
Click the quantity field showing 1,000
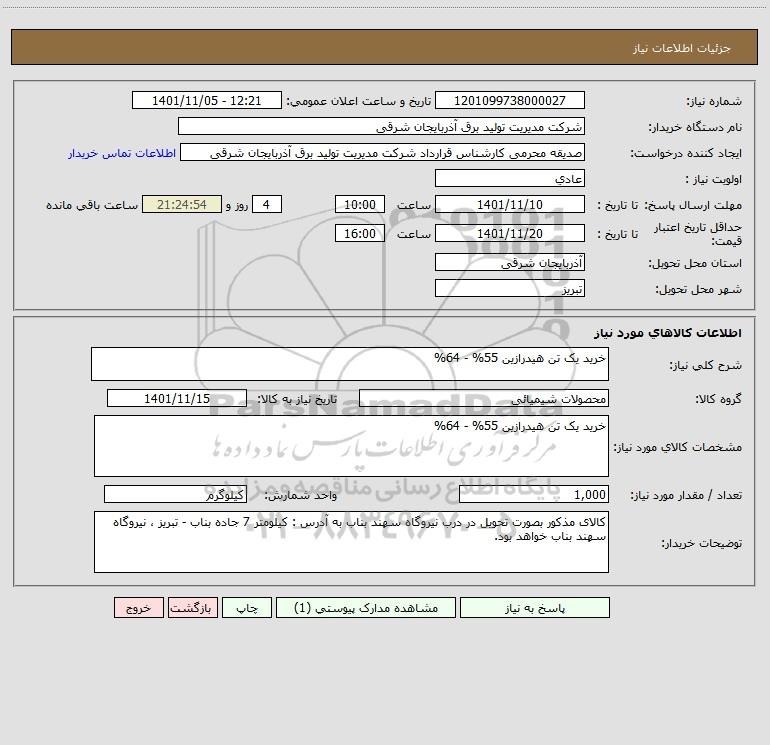(x=534, y=495)
